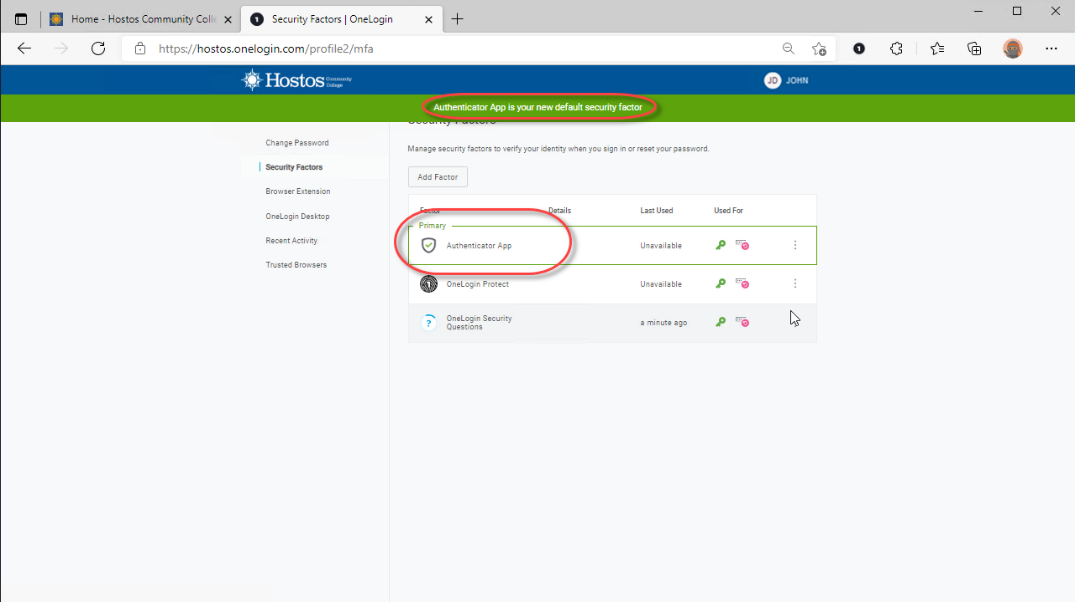Click password reset icon in OneLogin Protect row
The image size is (1075, 602).
742,284
